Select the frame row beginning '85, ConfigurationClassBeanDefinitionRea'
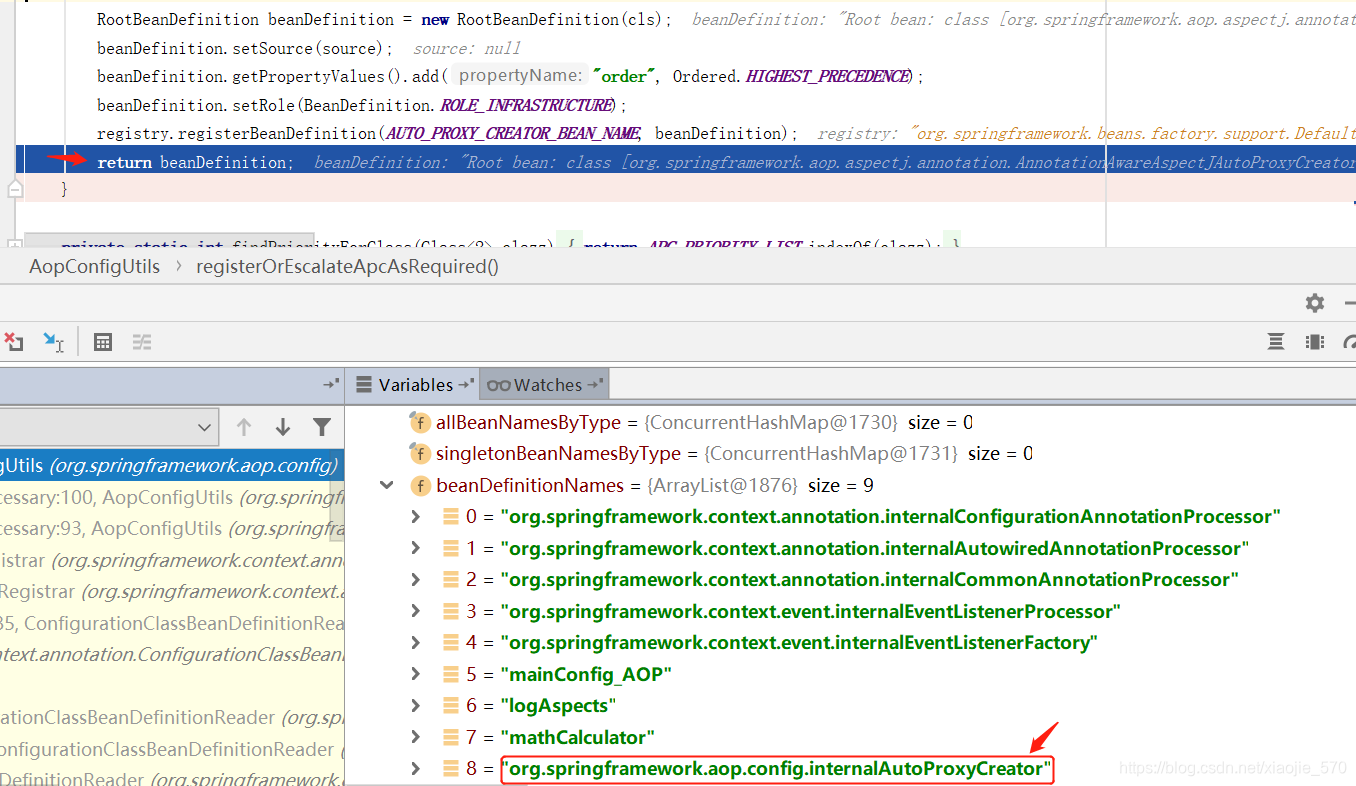Screen dimensions: 1356x786 point(172,623)
